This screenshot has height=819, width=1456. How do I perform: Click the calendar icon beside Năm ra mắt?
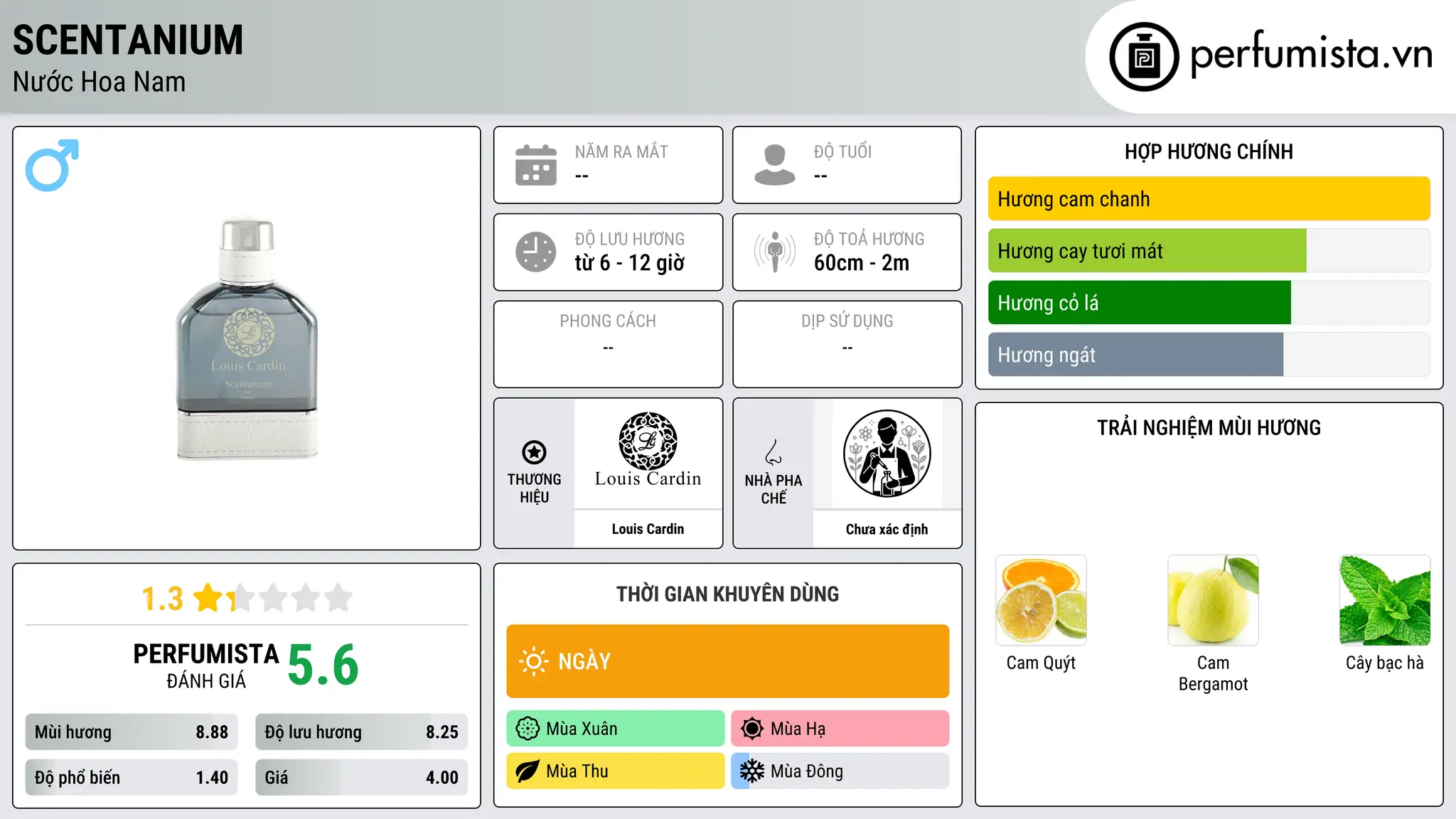(536, 165)
